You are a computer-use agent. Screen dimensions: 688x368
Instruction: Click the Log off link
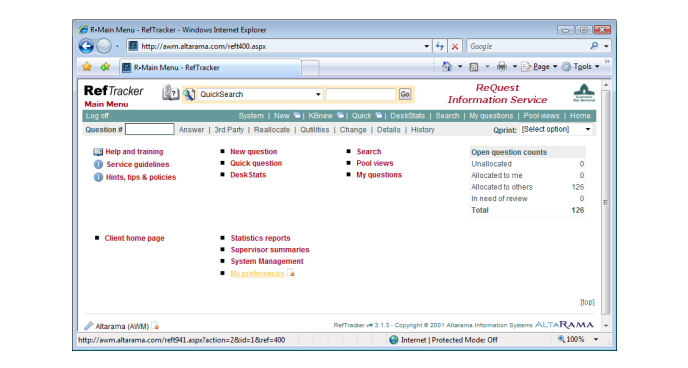[x=97, y=116]
